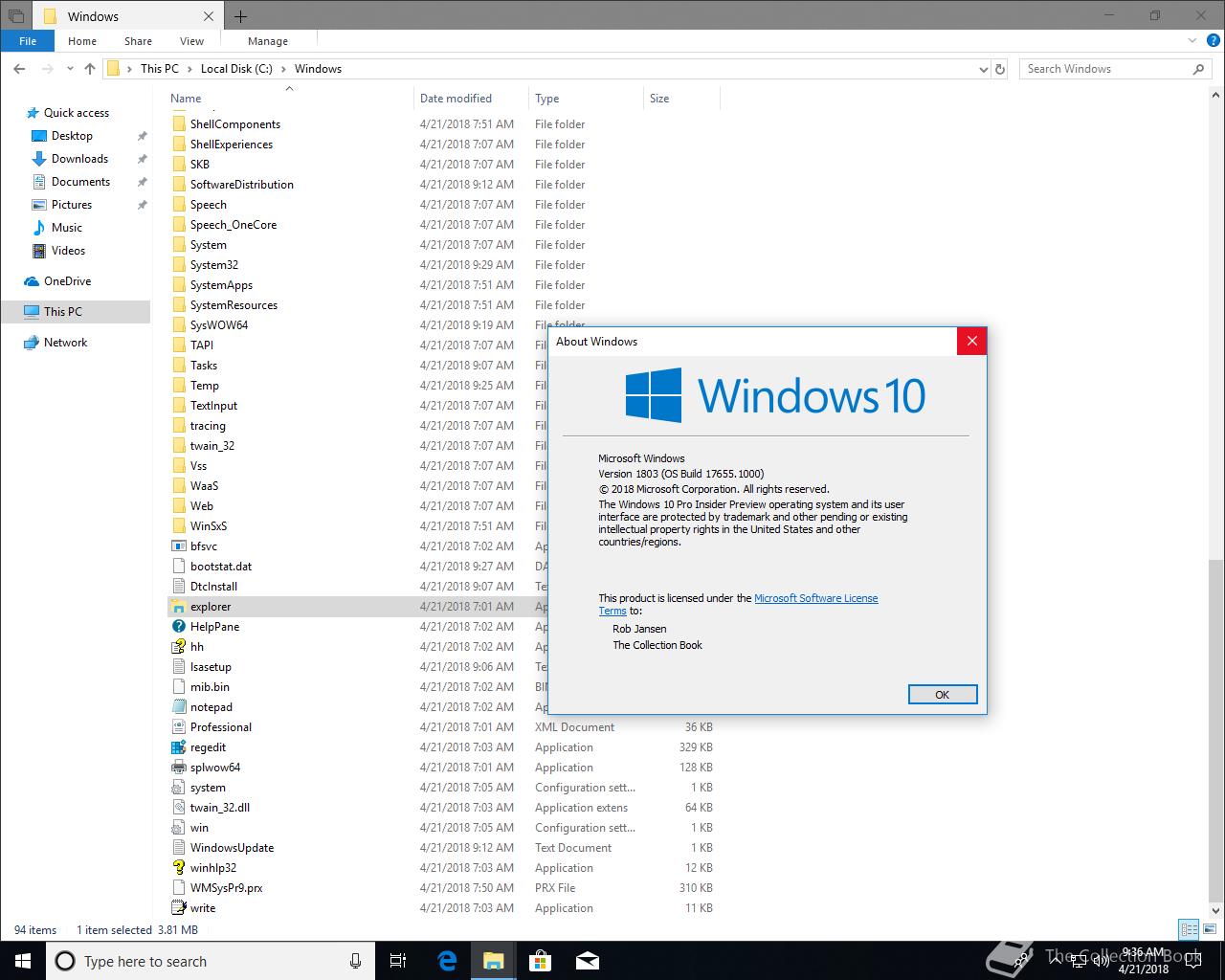This screenshot has height=980, width=1225.
Task: Click the Windows Start button
Action: pos(23,961)
